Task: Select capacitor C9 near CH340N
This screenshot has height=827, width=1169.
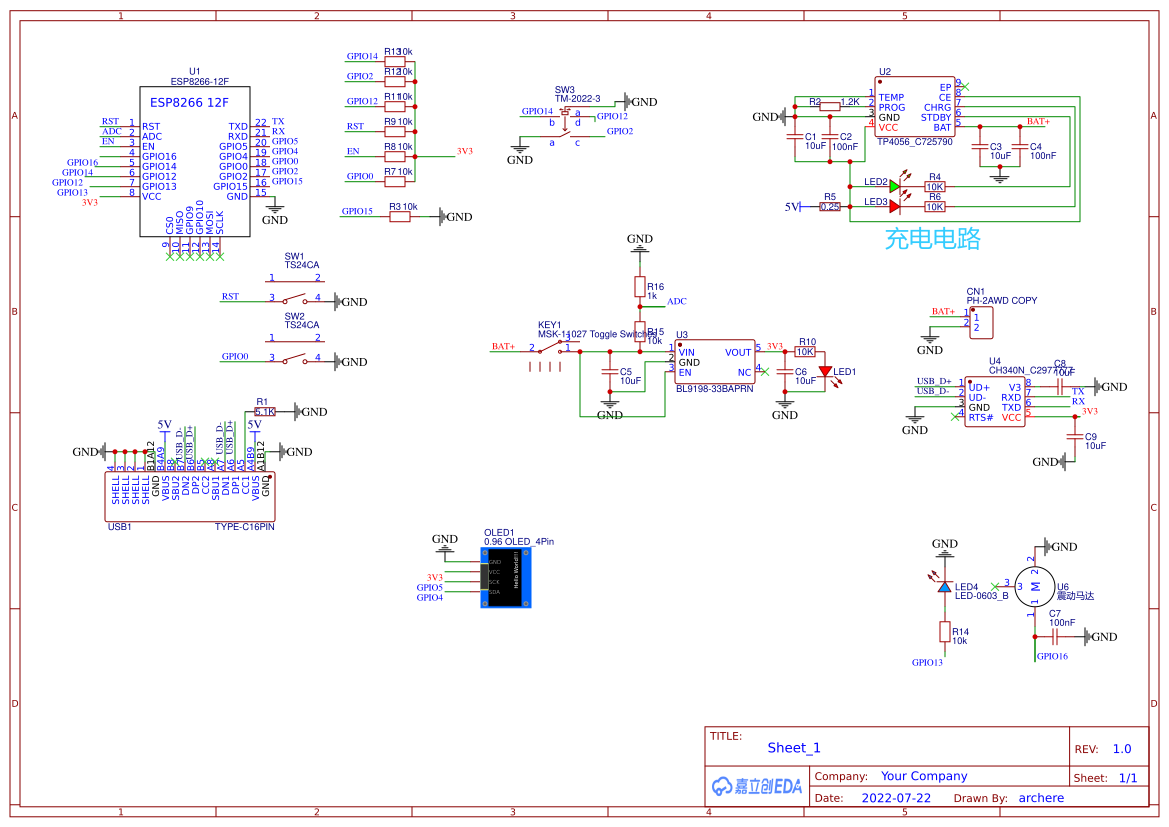Action: pyautogui.click(x=1074, y=437)
